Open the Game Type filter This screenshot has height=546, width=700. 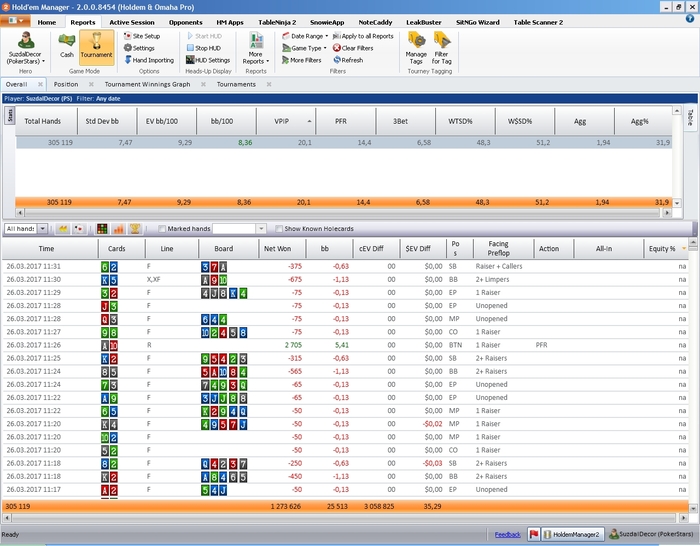click(x=304, y=48)
